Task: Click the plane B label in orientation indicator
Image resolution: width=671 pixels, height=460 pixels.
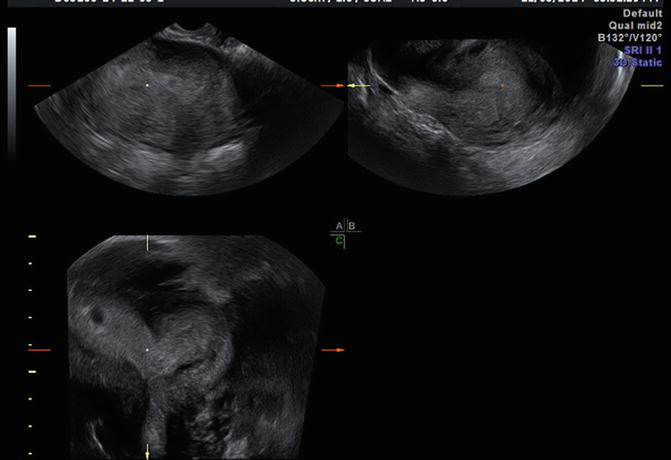Action: tap(351, 227)
